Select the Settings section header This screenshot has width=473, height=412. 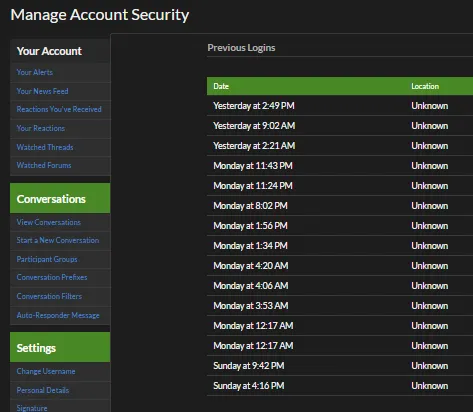pyautogui.click(x=60, y=347)
